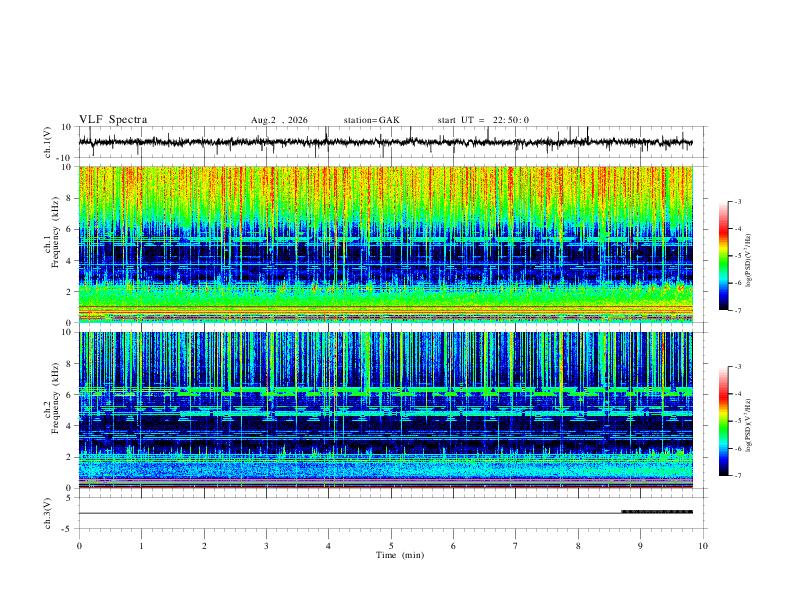
Task: Click the ch.1 upper color scale bar
Action: pyautogui.click(x=723, y=256)
